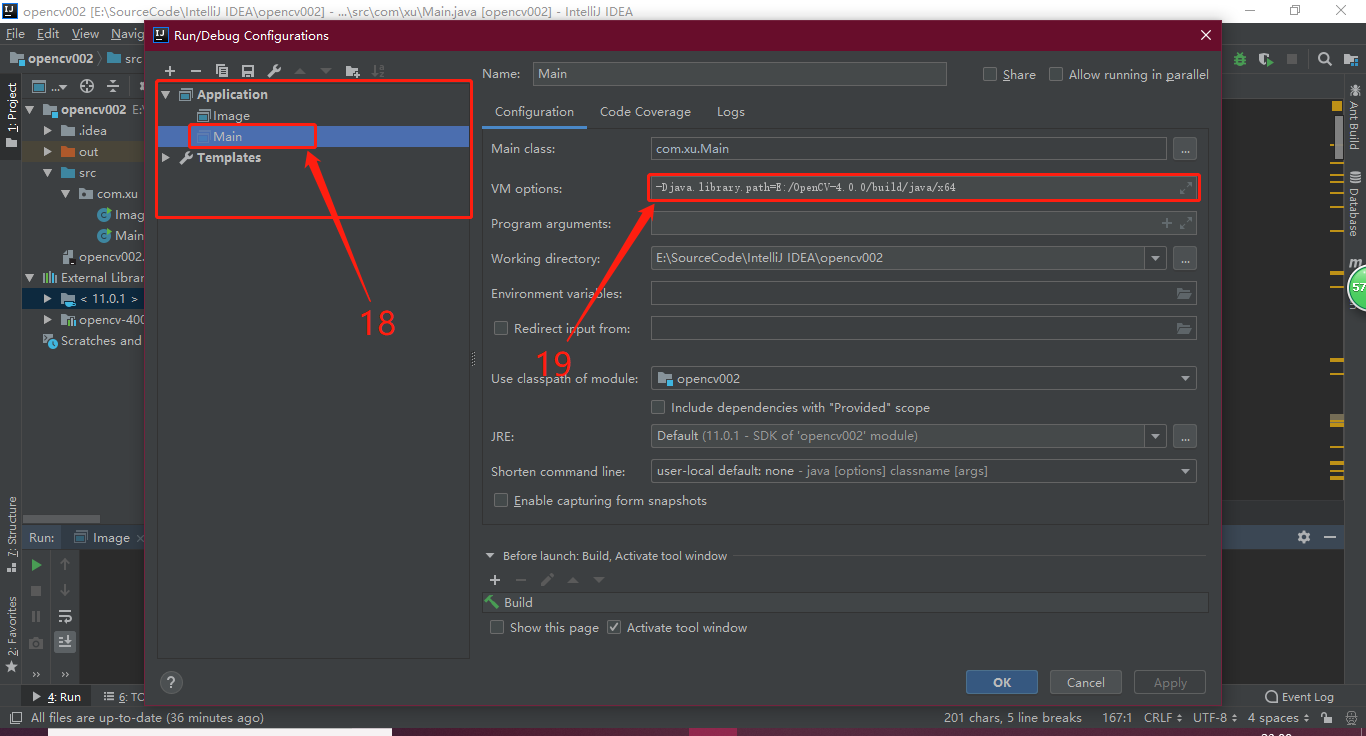Browse Working directory with ellipsis button
Image resolution: width=1366 pixels, height=736 pixels.
click(x=1185, y=258)
